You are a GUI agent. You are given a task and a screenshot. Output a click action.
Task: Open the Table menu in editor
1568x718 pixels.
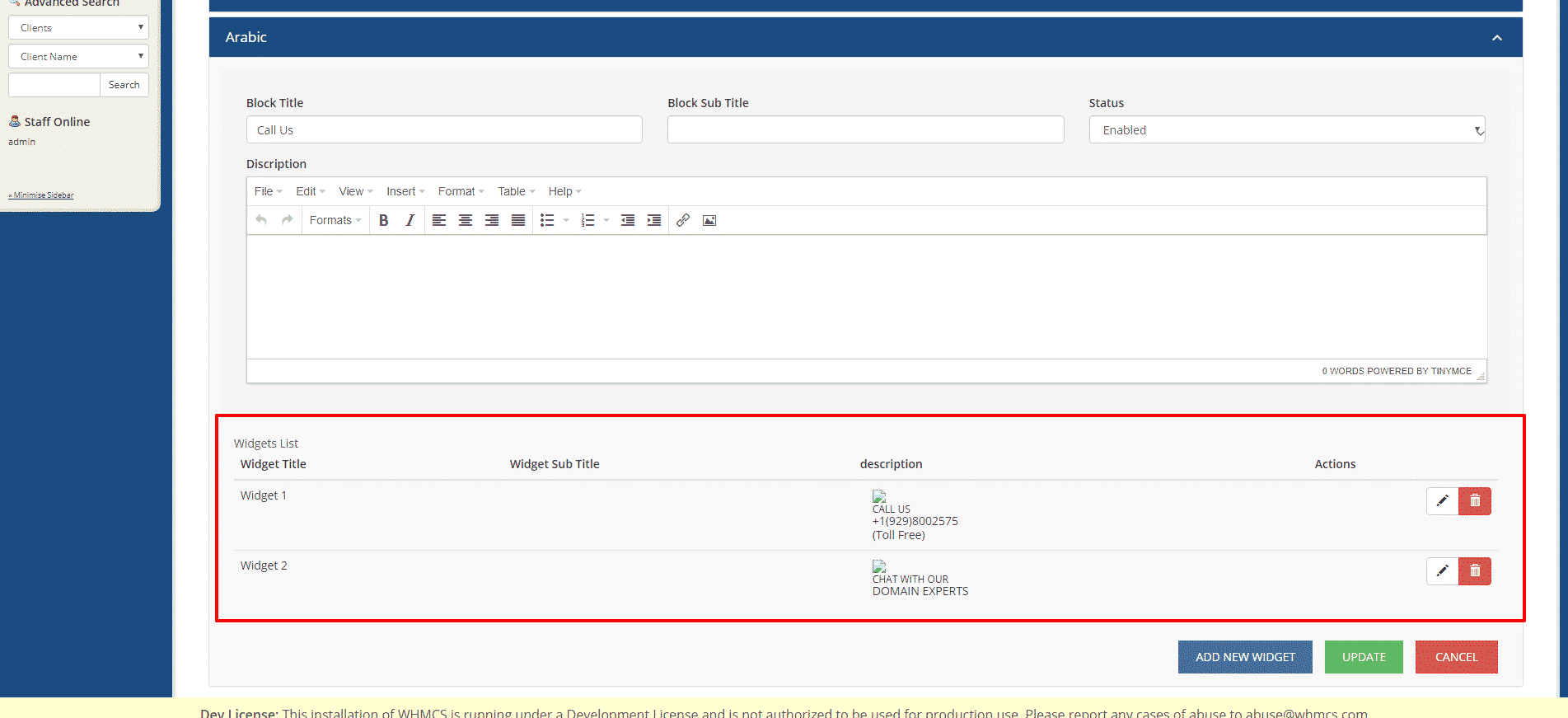pos(516,191)
